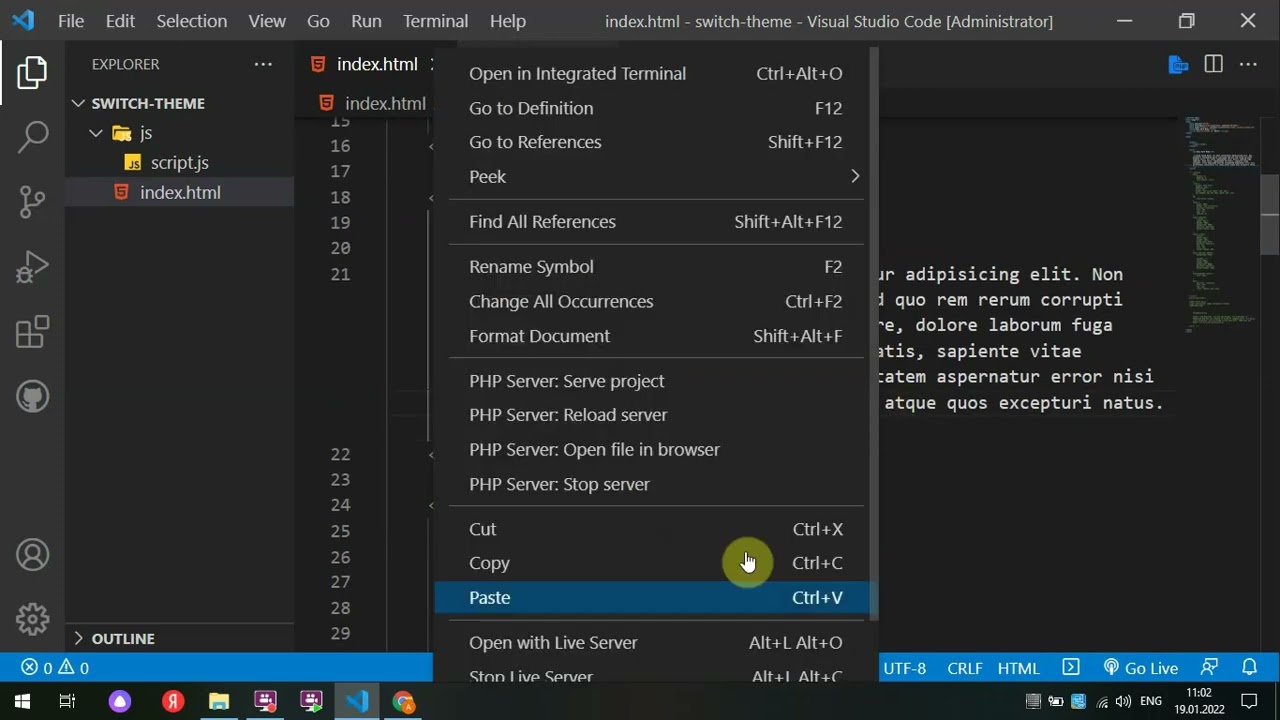The image size is (1280, 720).
Task: Open the Edit menu
Action: 120,21
